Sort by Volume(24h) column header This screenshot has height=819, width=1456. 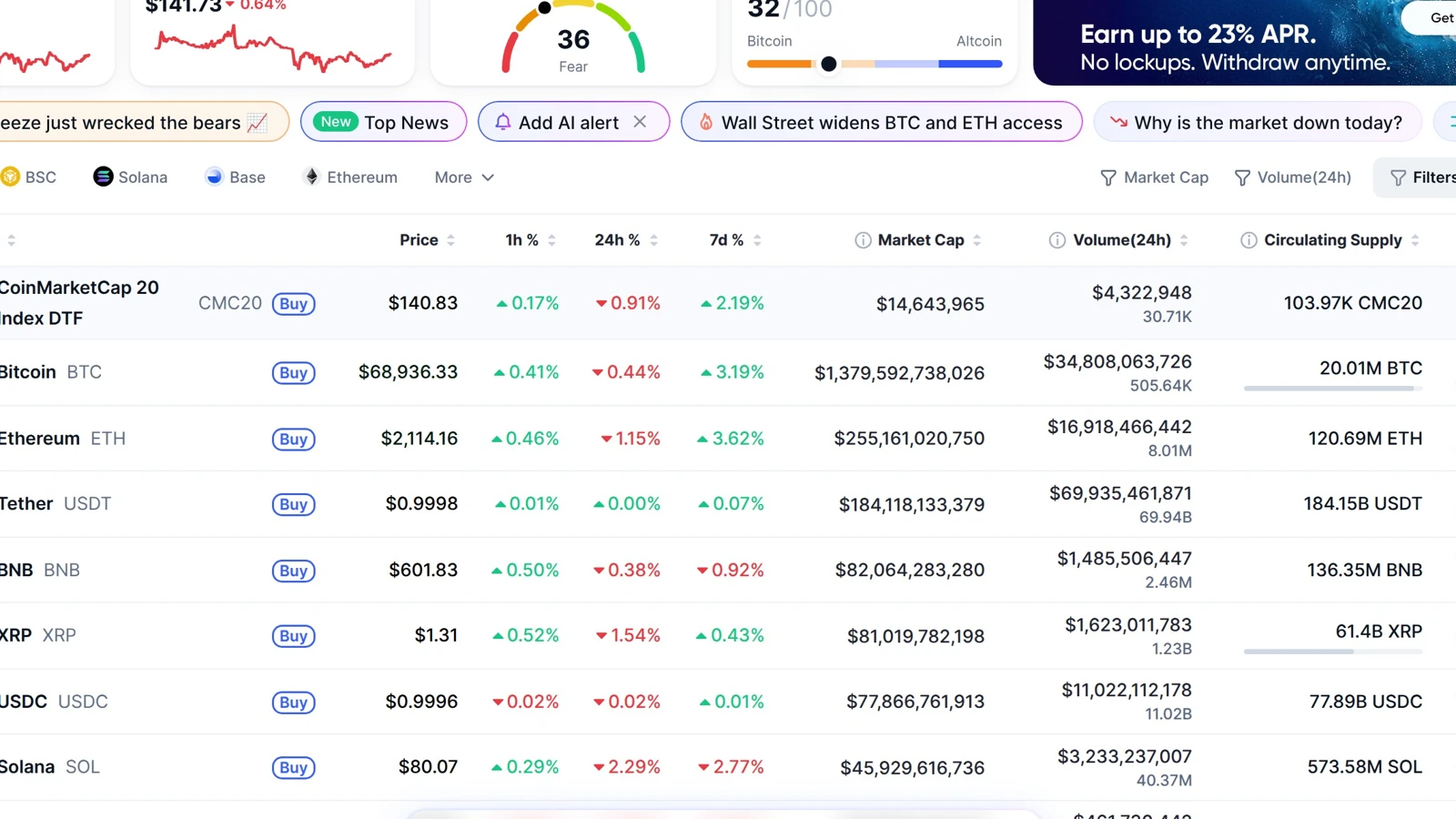click(x=1130, y=240)
